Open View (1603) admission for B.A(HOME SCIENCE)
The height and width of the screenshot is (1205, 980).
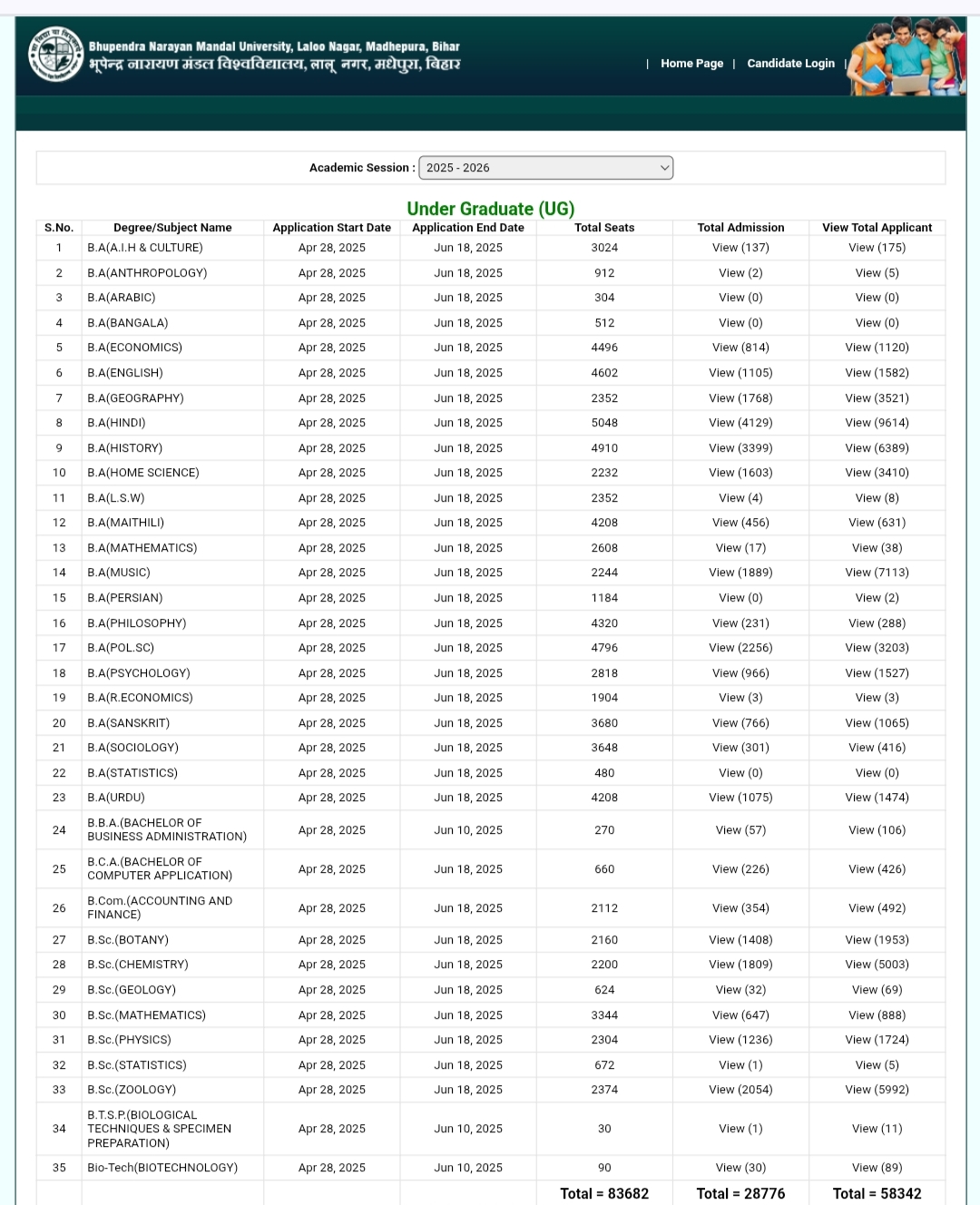[x=740, y=473]
